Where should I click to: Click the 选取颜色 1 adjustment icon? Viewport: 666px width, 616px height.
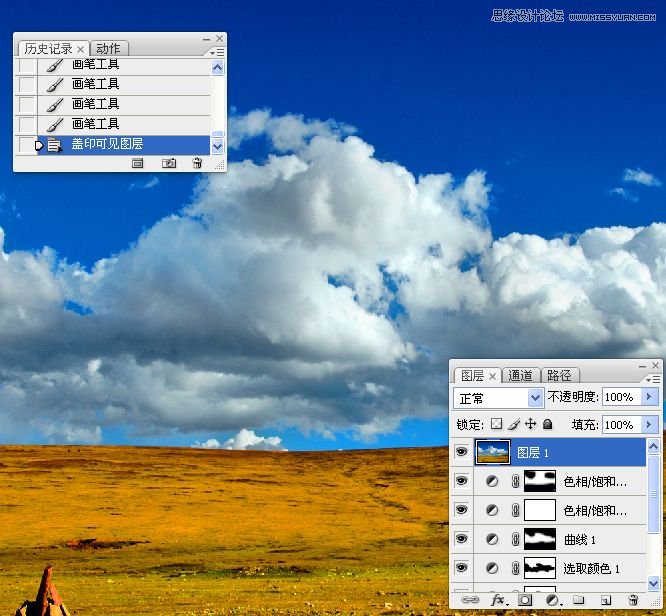492,568
